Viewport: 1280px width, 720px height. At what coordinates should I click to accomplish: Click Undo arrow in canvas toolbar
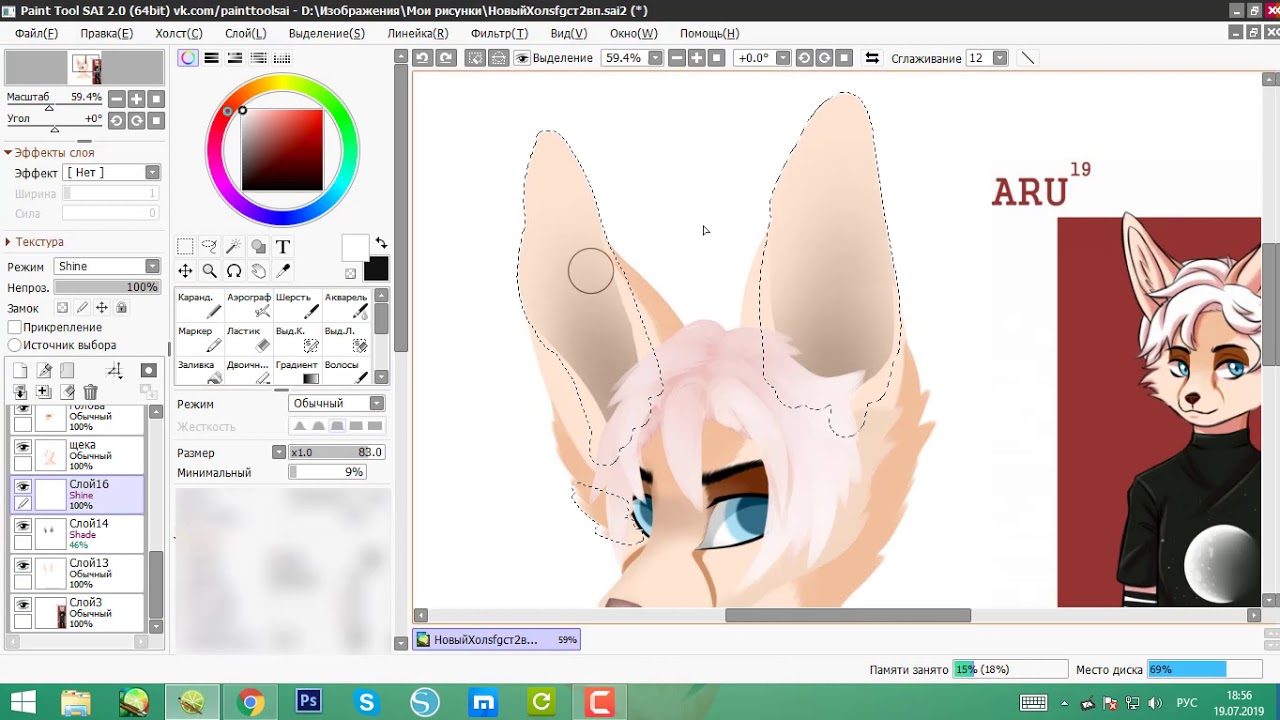coord(422,58)
